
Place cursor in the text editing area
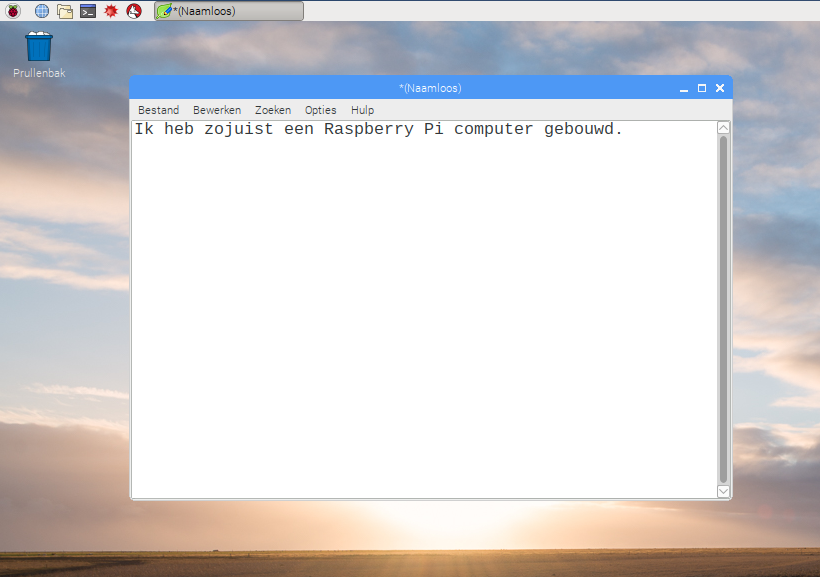pyautogui.click(x=420, y=300)
